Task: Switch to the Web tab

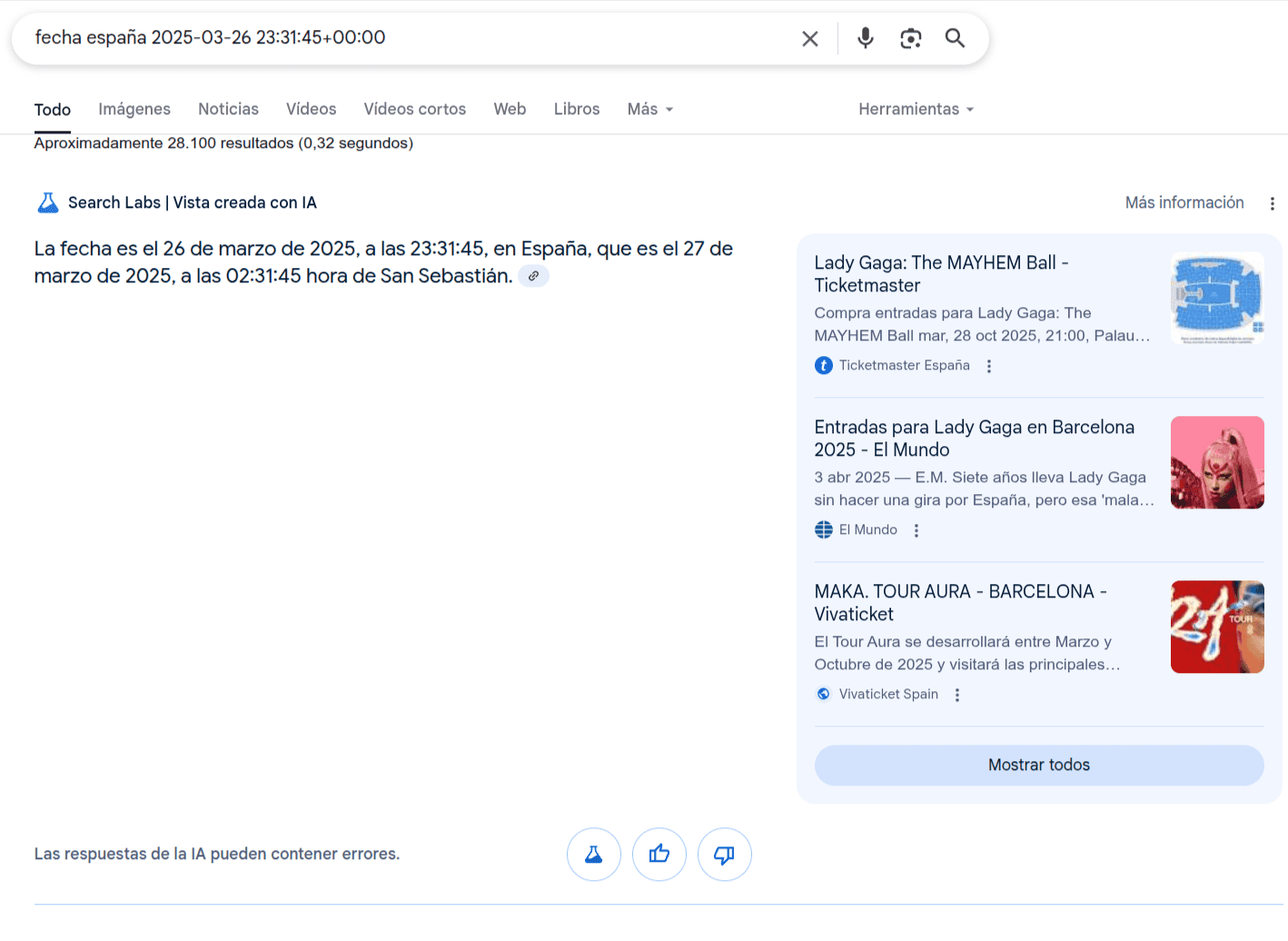Action: pyautogui.click(x=510, y=109)
